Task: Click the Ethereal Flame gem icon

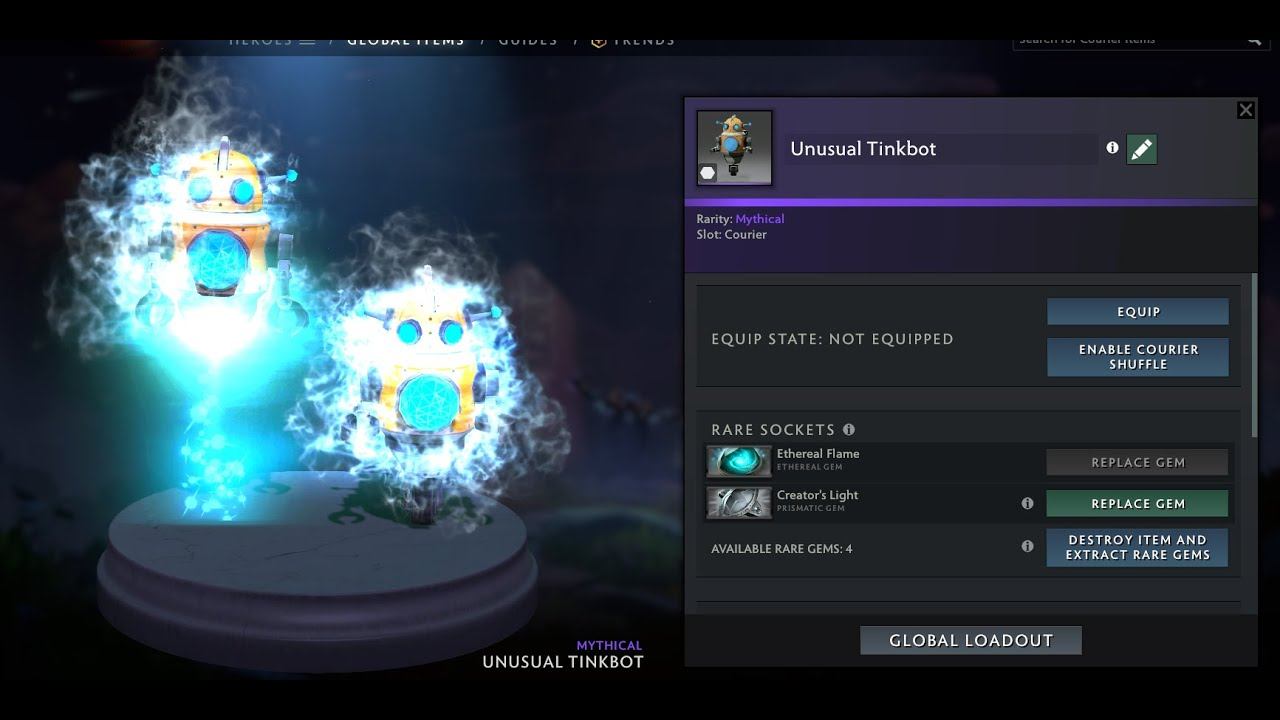Action: pyautogui.click(x=739, y=461)
